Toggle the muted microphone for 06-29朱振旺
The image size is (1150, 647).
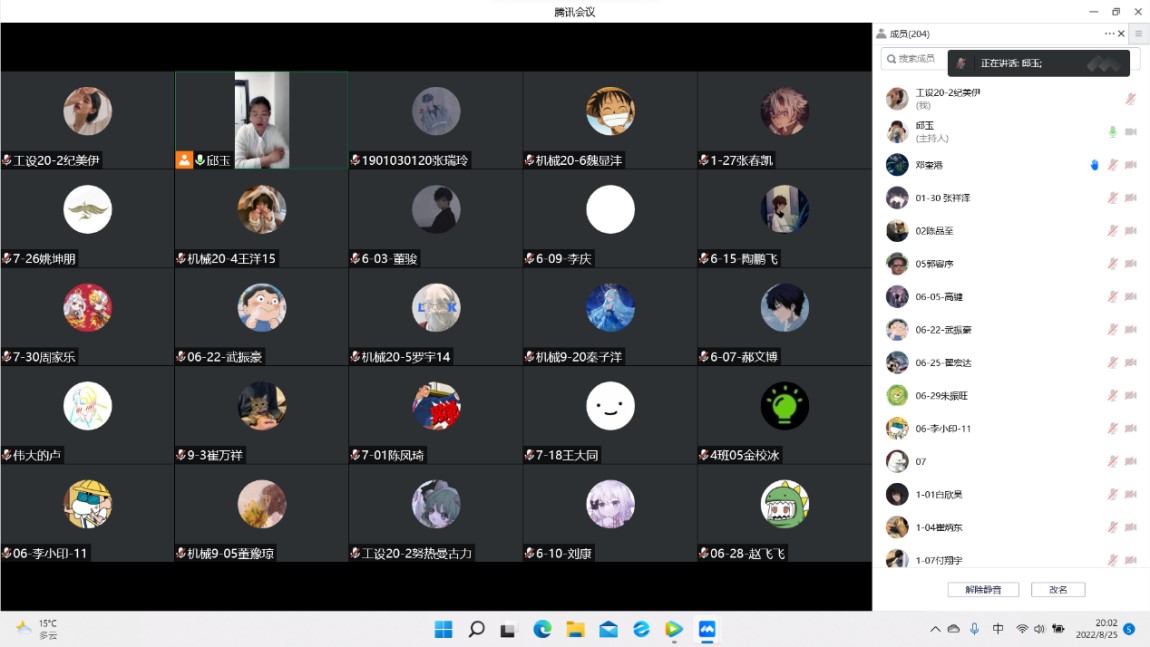click(x=1112, y=396)
